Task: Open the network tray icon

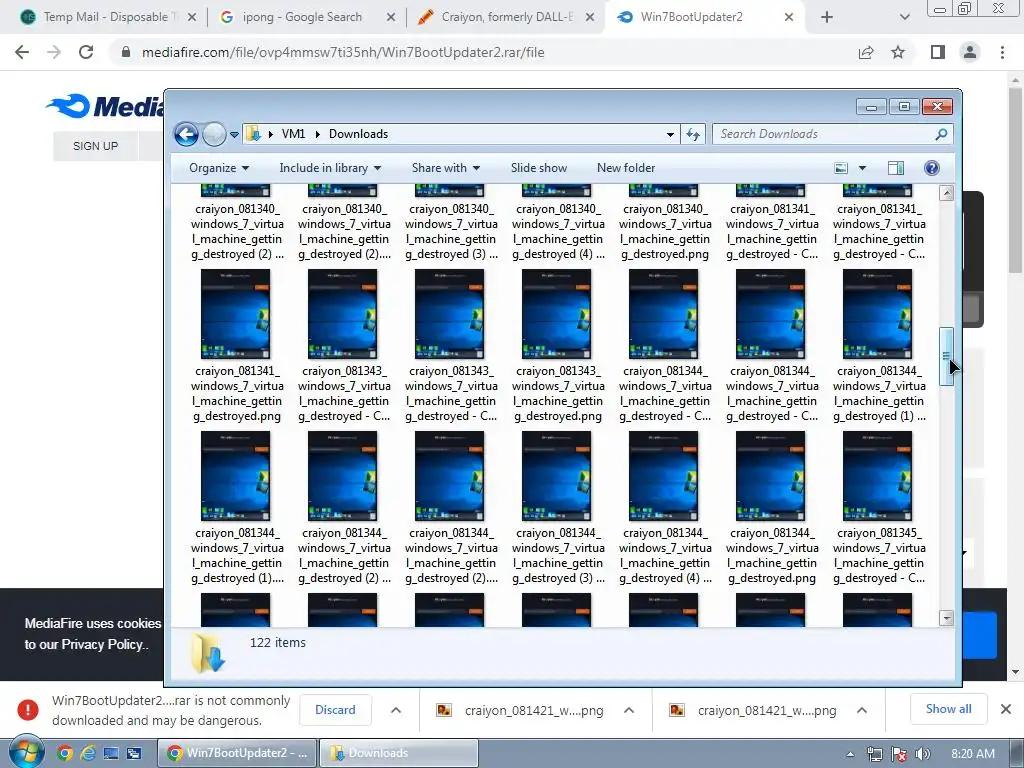Action: 874,754
